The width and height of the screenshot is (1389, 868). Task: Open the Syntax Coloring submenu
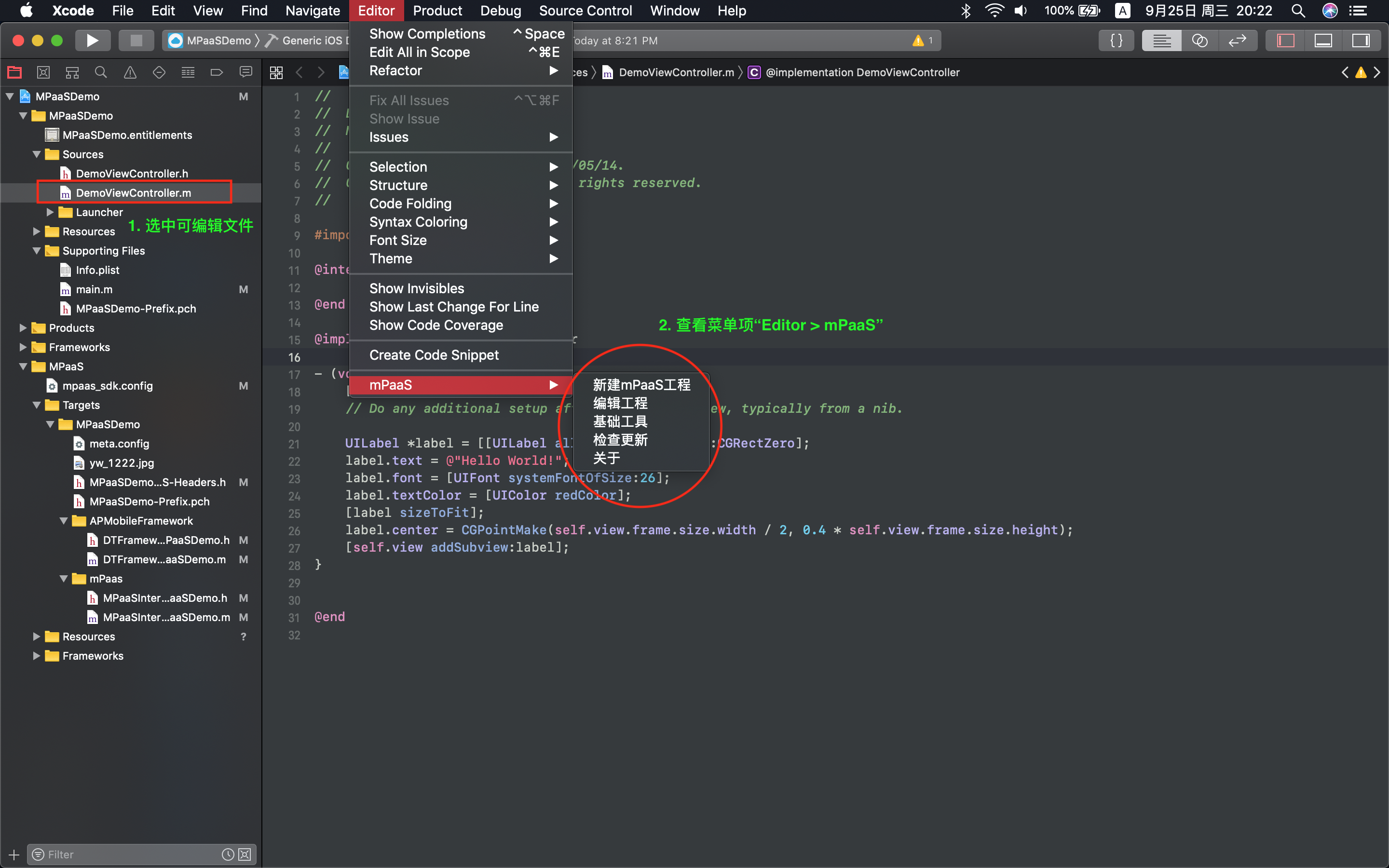(x=461, y=222)
